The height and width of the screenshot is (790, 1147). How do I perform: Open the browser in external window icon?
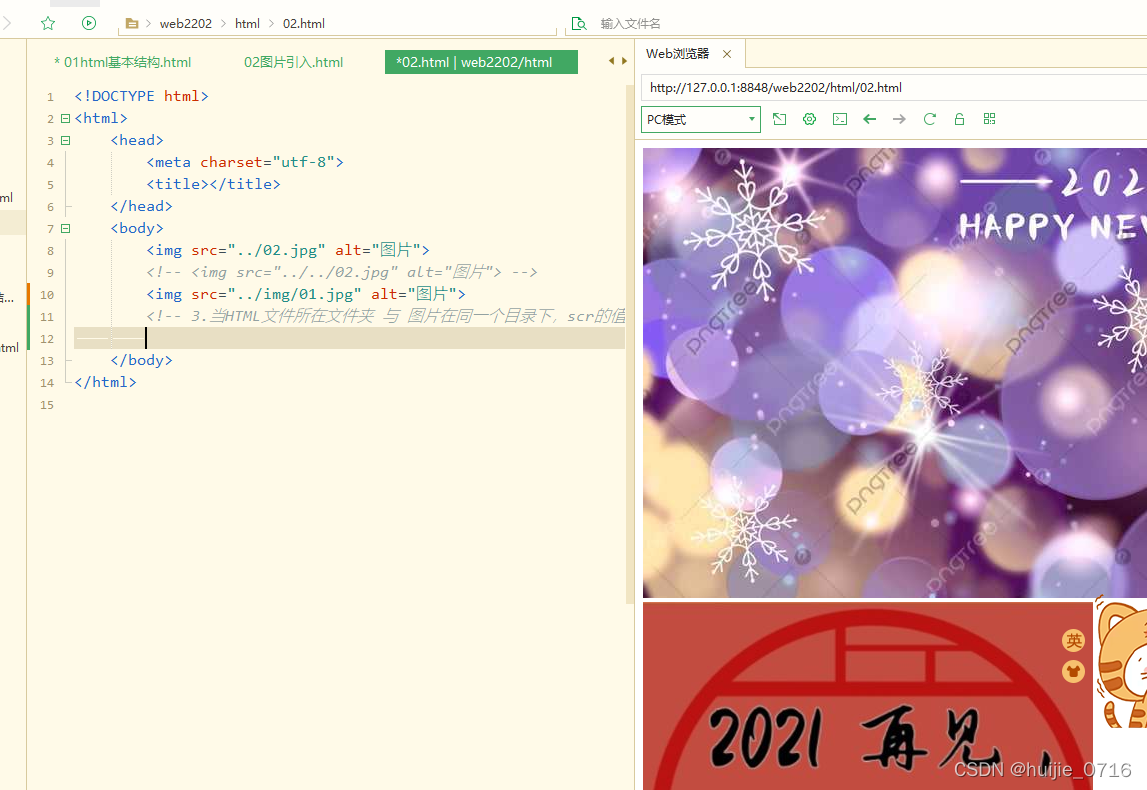779,119
